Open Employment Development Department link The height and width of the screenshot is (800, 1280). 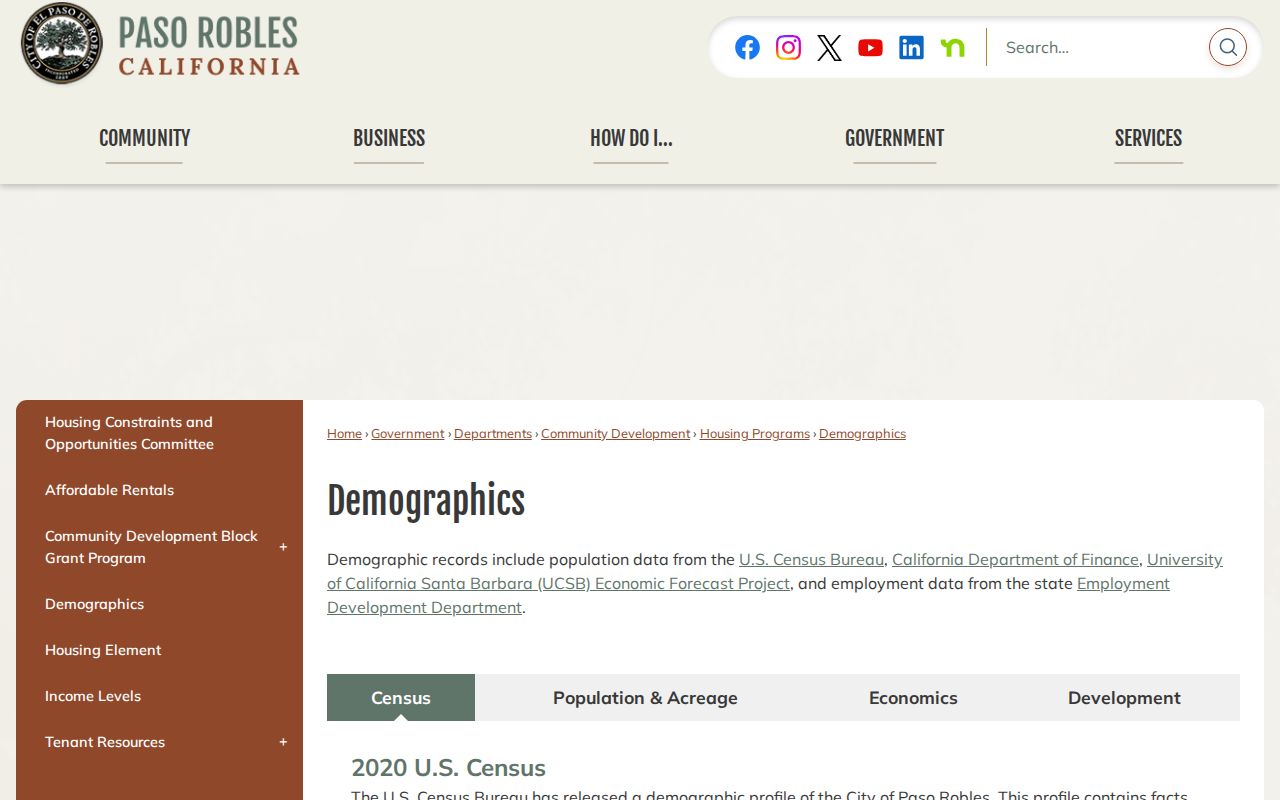click(x=1123, y=584)
